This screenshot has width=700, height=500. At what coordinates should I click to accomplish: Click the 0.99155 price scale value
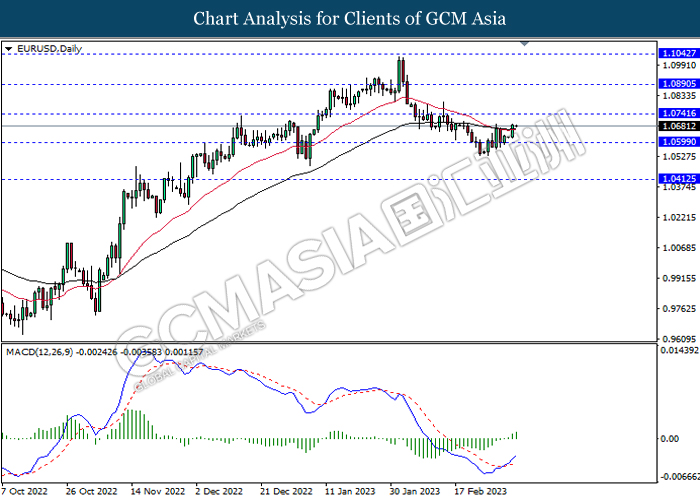coord(679,278)
